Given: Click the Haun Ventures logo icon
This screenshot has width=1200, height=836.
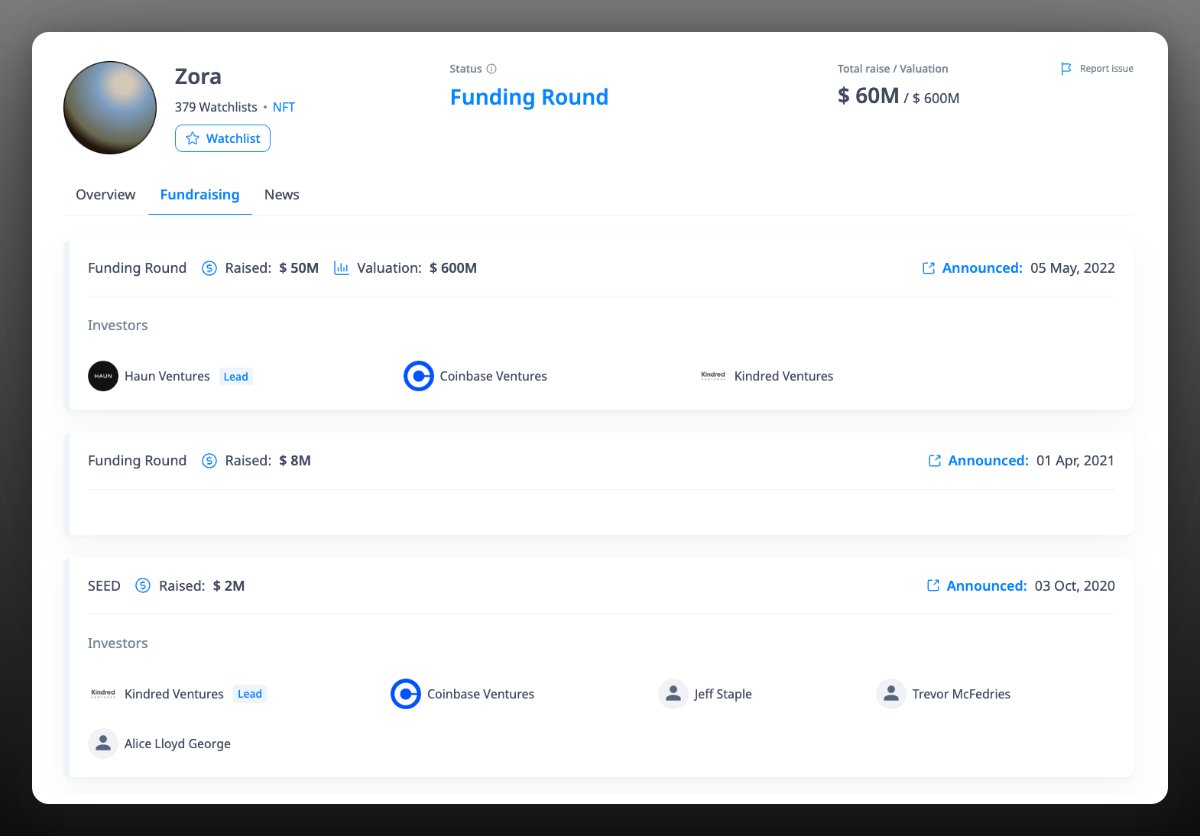Looking at the screenshot, I should coord(103,376).
